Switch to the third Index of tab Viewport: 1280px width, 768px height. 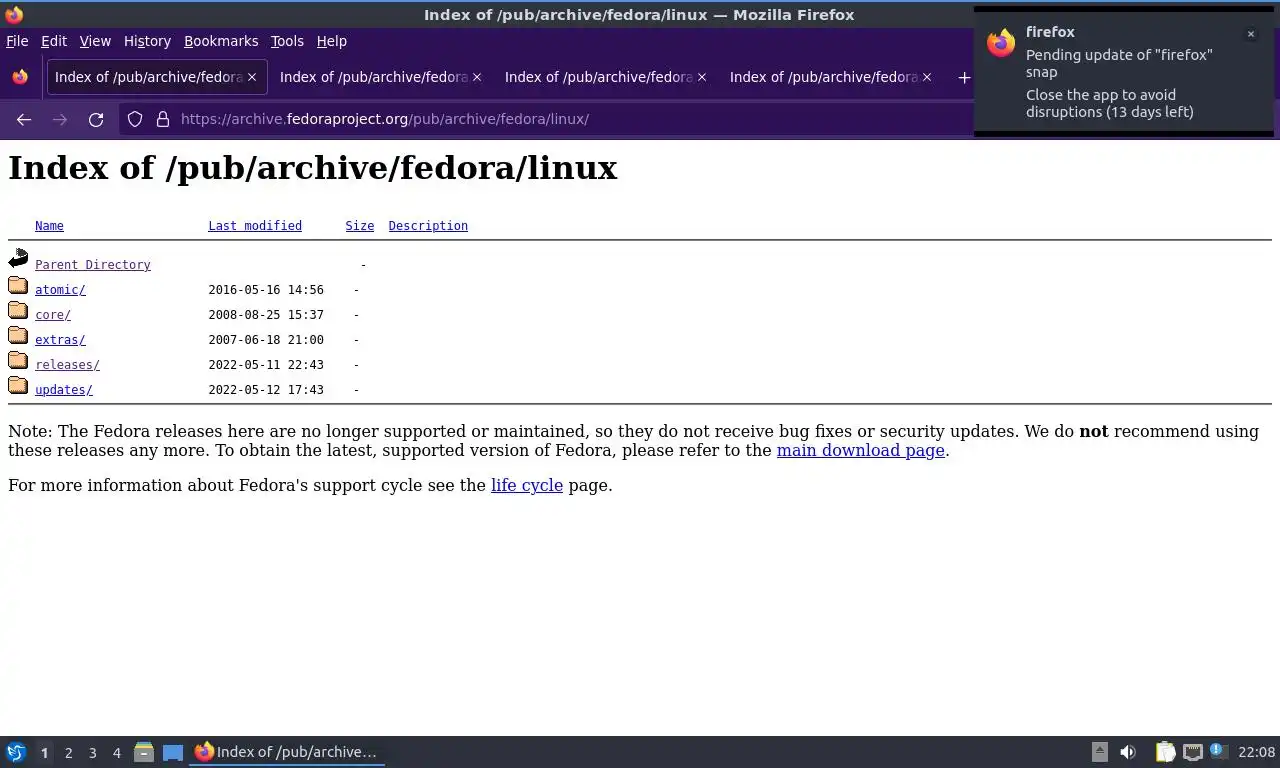[605, 77]
